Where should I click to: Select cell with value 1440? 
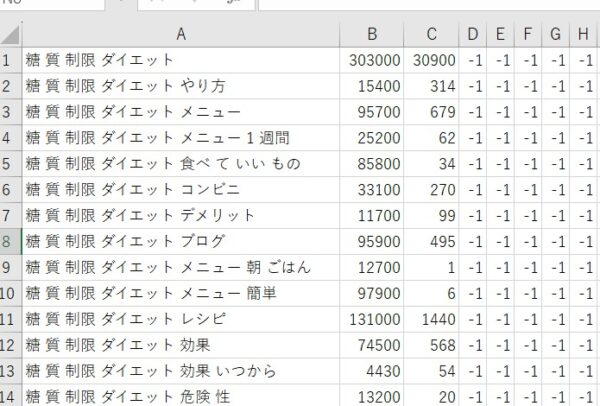pyautogui.click(x=431, y=319)
